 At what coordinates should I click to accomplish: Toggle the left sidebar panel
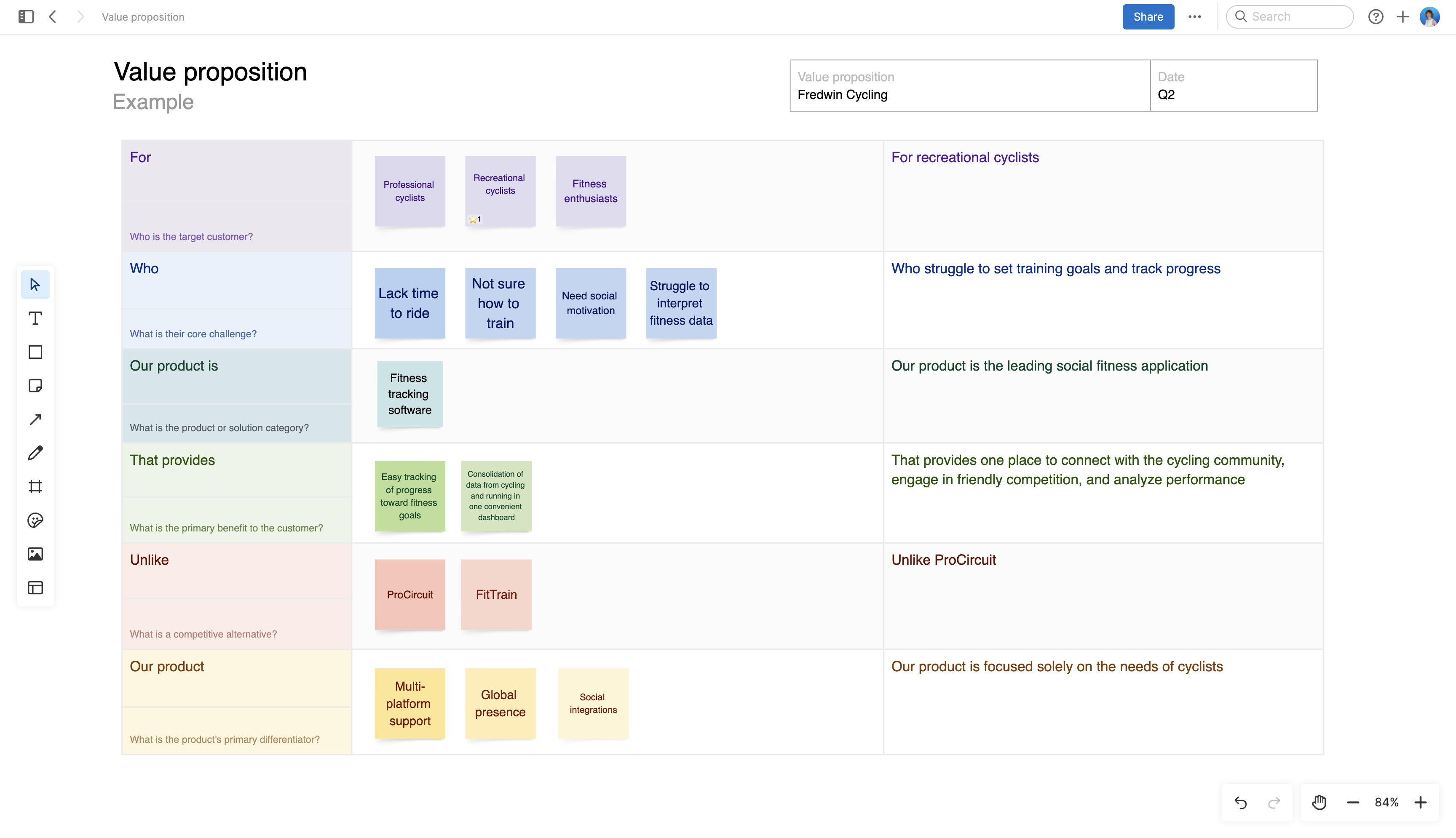26,17
